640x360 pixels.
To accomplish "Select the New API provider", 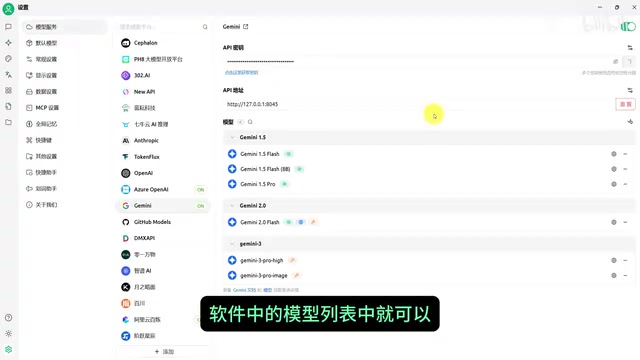I will coord(163,92).
